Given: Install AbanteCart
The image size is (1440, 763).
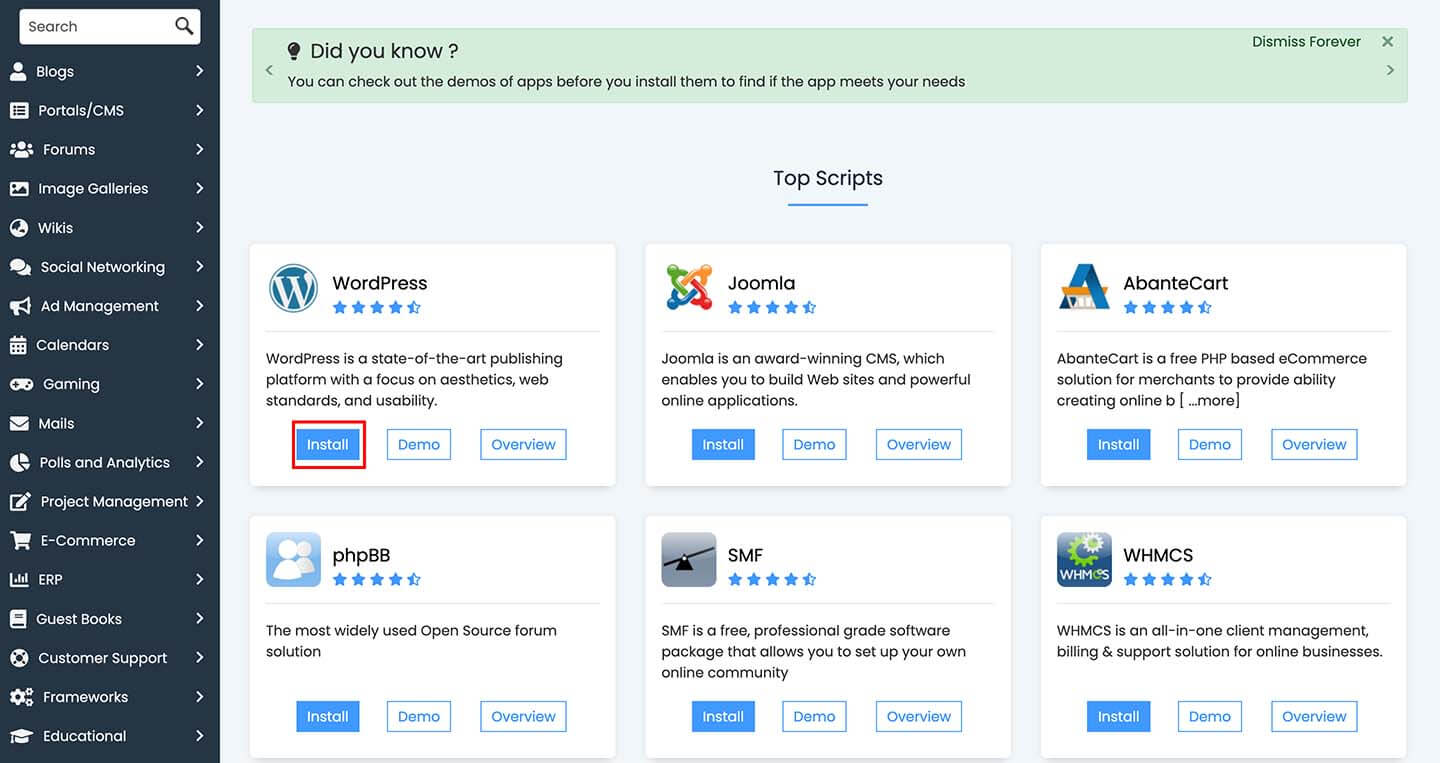Looking at the screenshot, I should 1118,445.
